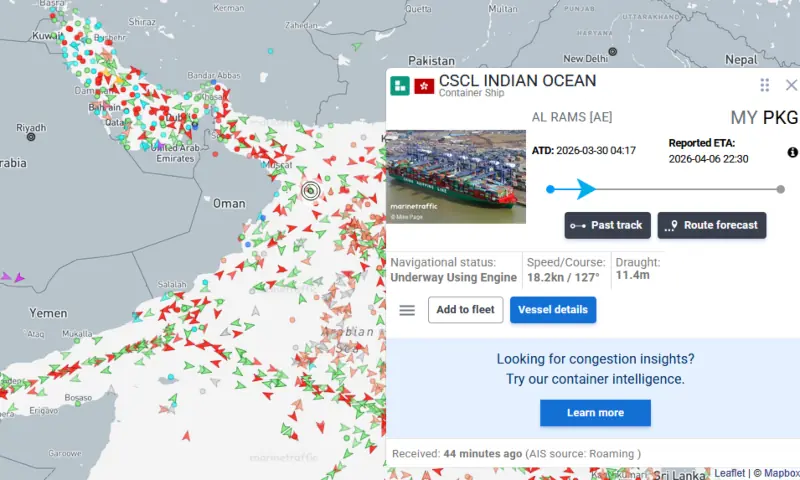
Task: Close the CSCL INDIAN OCEAN panel
Action: coord(791,85)
